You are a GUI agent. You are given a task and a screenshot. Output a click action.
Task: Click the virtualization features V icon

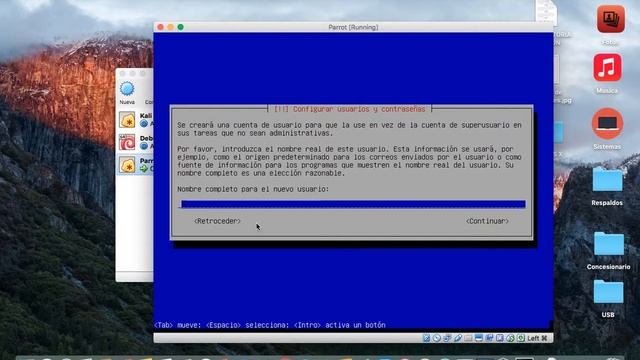(x=500, y=338)
